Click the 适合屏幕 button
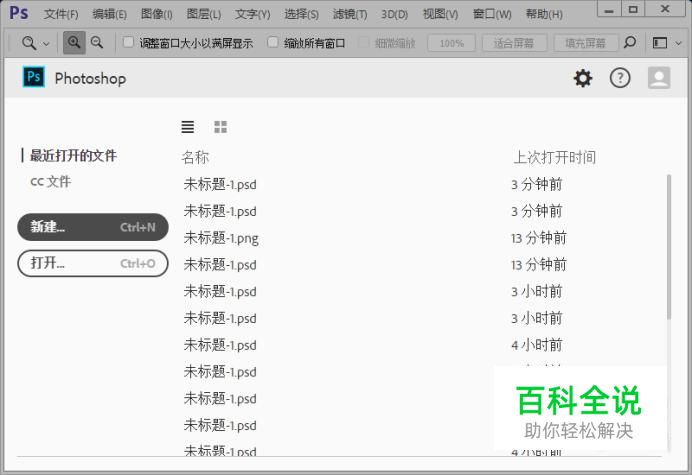This screenshot has height=475, width=692. coord(514,43)
